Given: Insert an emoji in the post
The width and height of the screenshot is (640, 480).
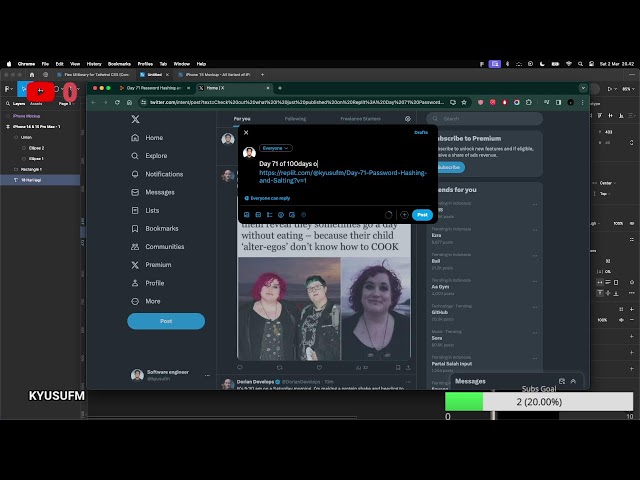Looking at the screenshot, I should point(281,215).
